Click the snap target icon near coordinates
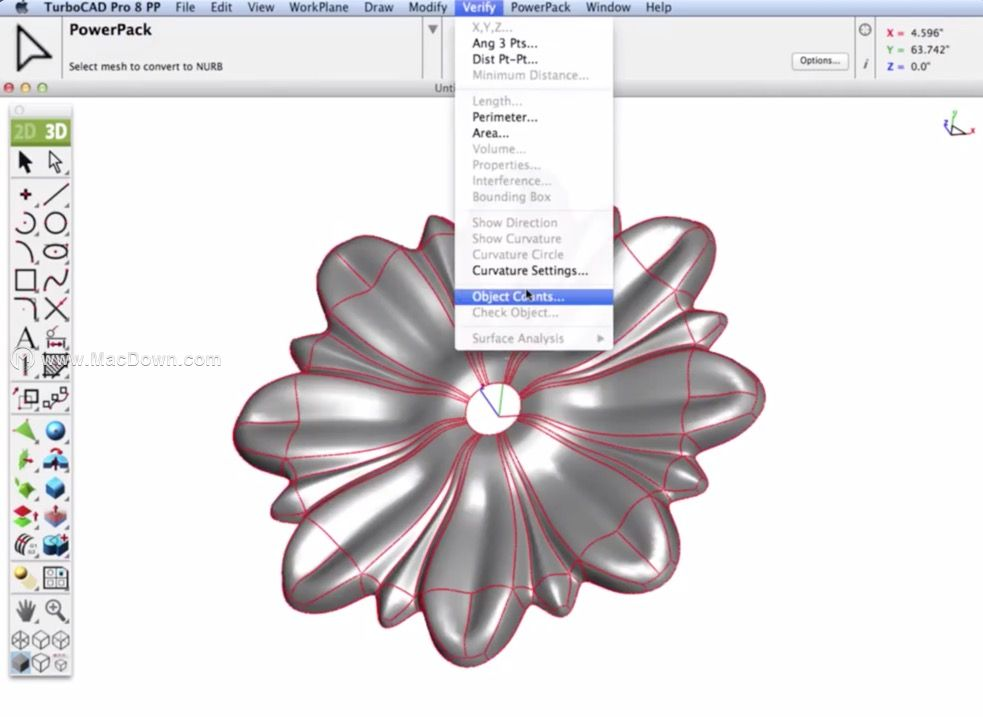The image size is (983, 717). (865, 29)
